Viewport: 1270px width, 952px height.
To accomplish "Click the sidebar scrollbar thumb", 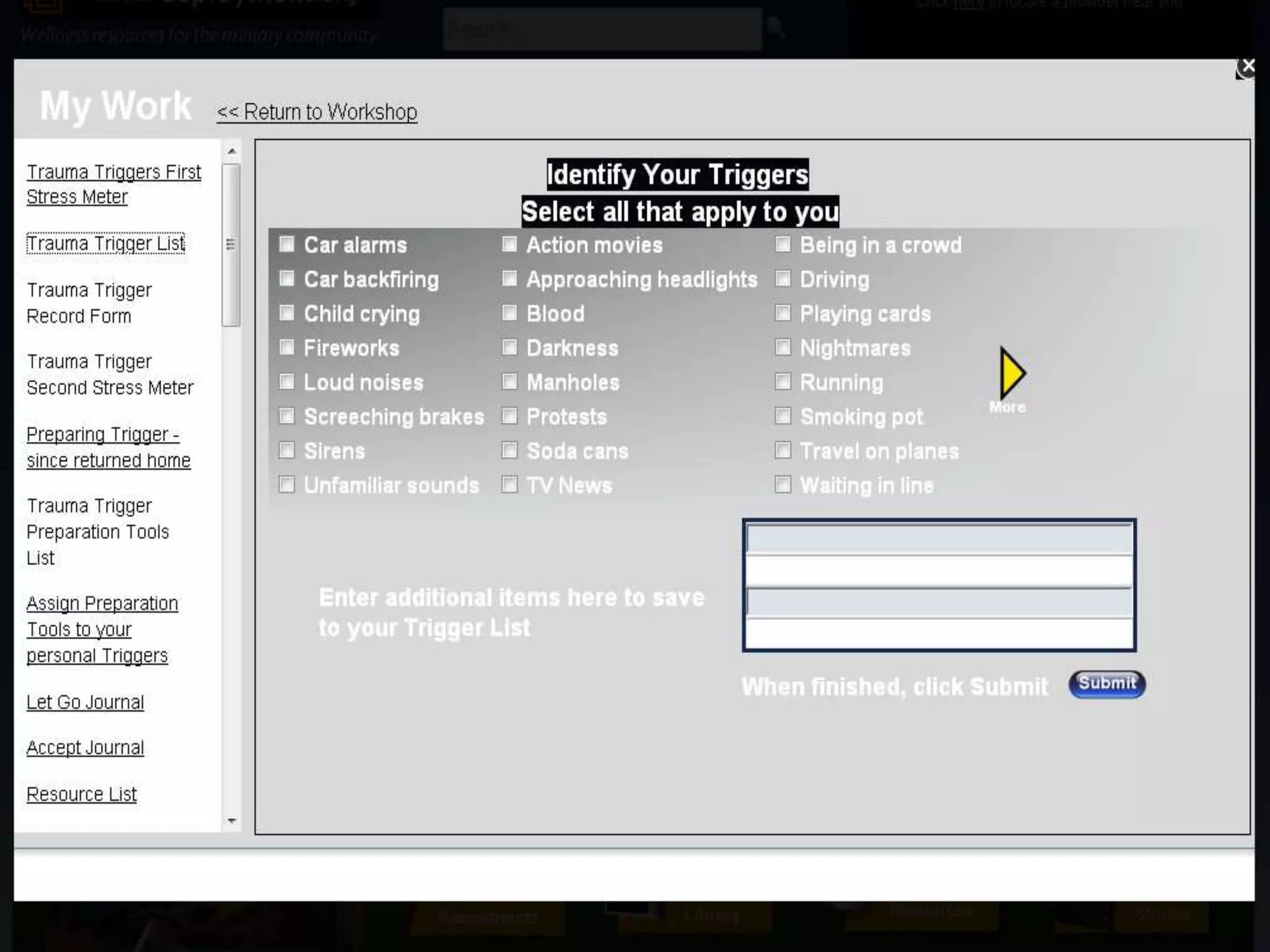I will 231,245.
